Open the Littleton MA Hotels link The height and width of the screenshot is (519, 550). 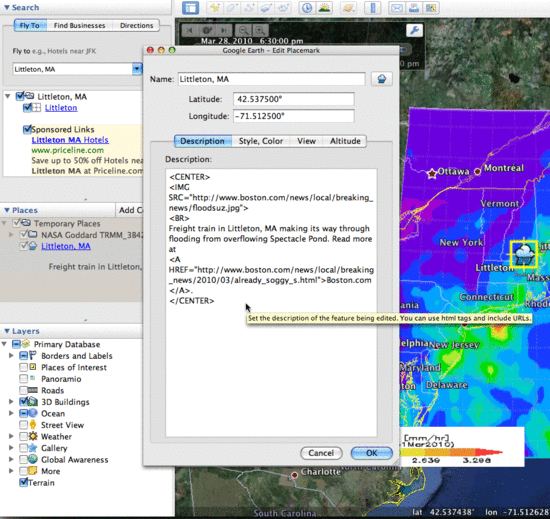70,140
